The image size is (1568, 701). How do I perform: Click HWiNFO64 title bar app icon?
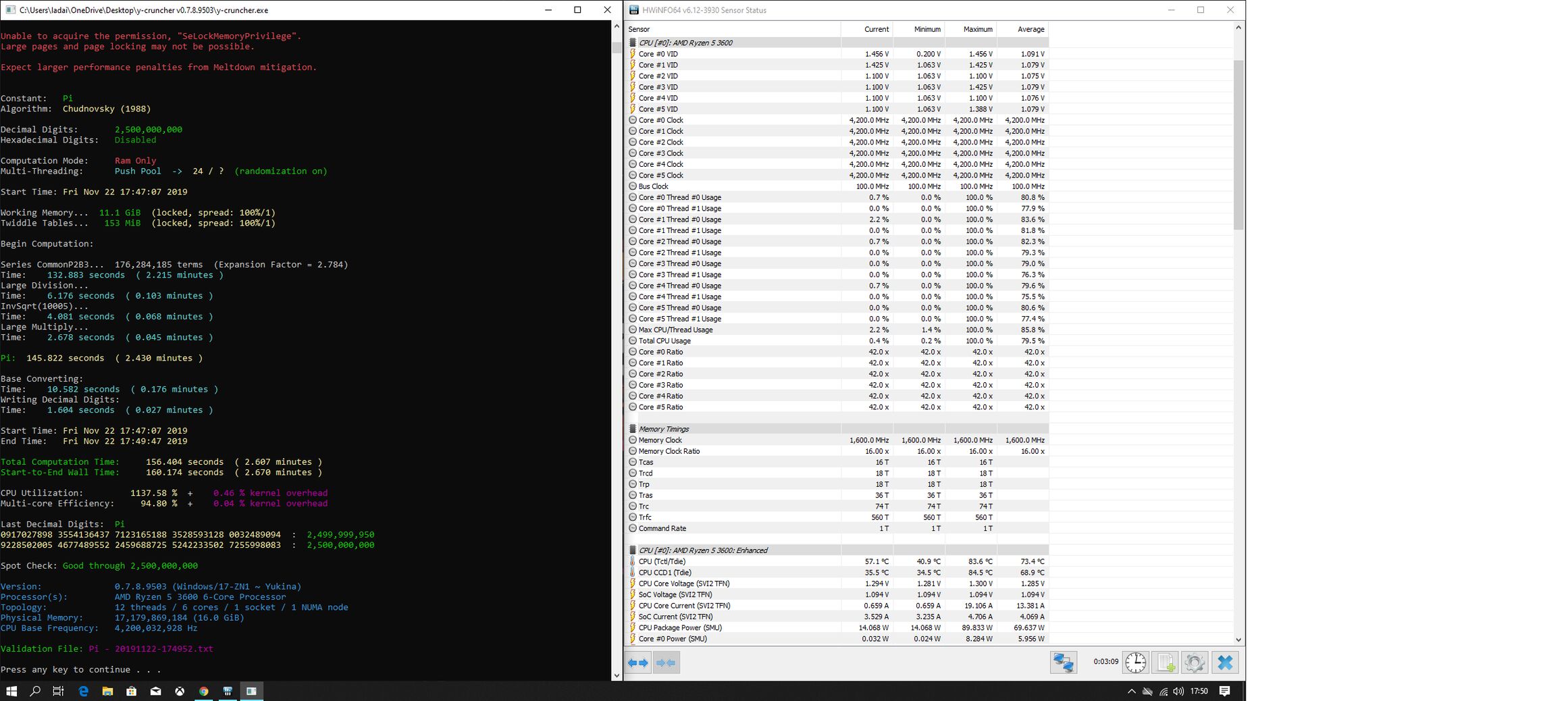(x=633, y=10)
